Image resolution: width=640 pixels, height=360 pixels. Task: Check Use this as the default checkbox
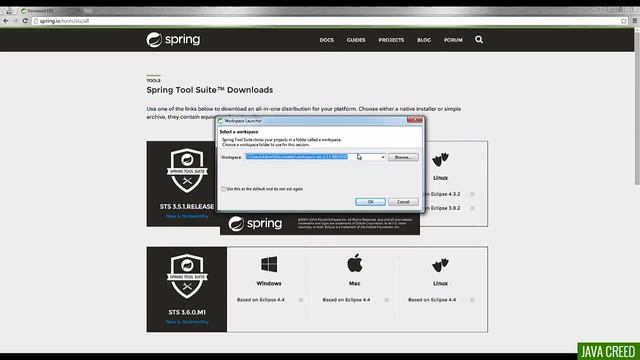pos(223,189)
